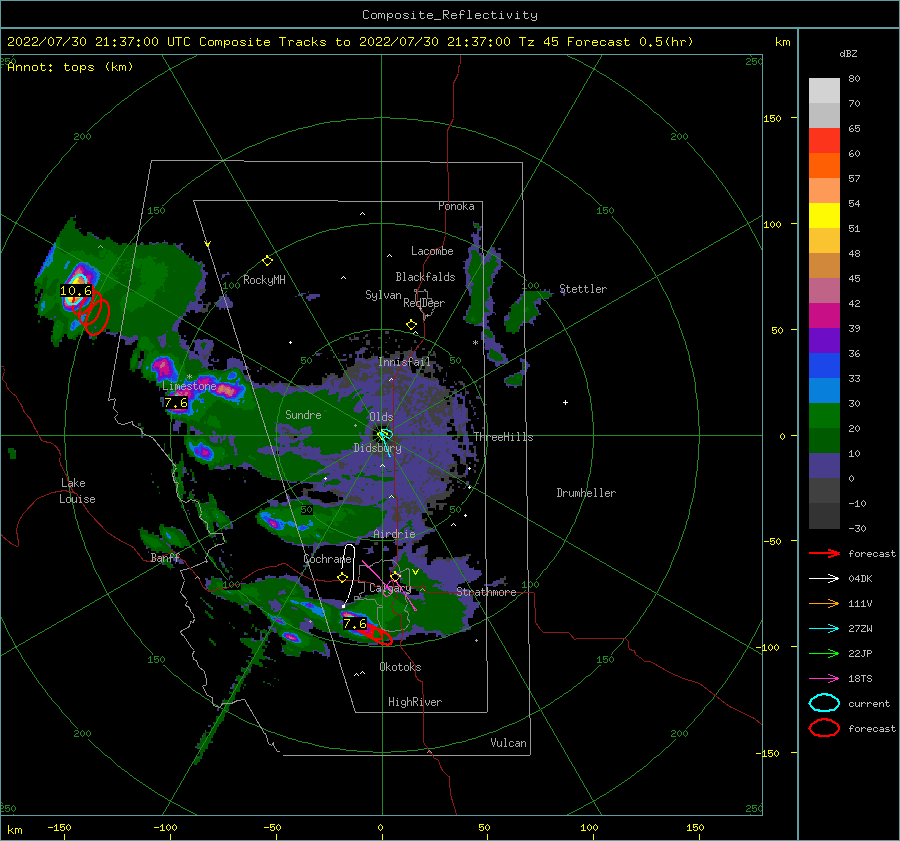Click the Limestone label
This screenshot has width=900, height=841.
point(189,386)
